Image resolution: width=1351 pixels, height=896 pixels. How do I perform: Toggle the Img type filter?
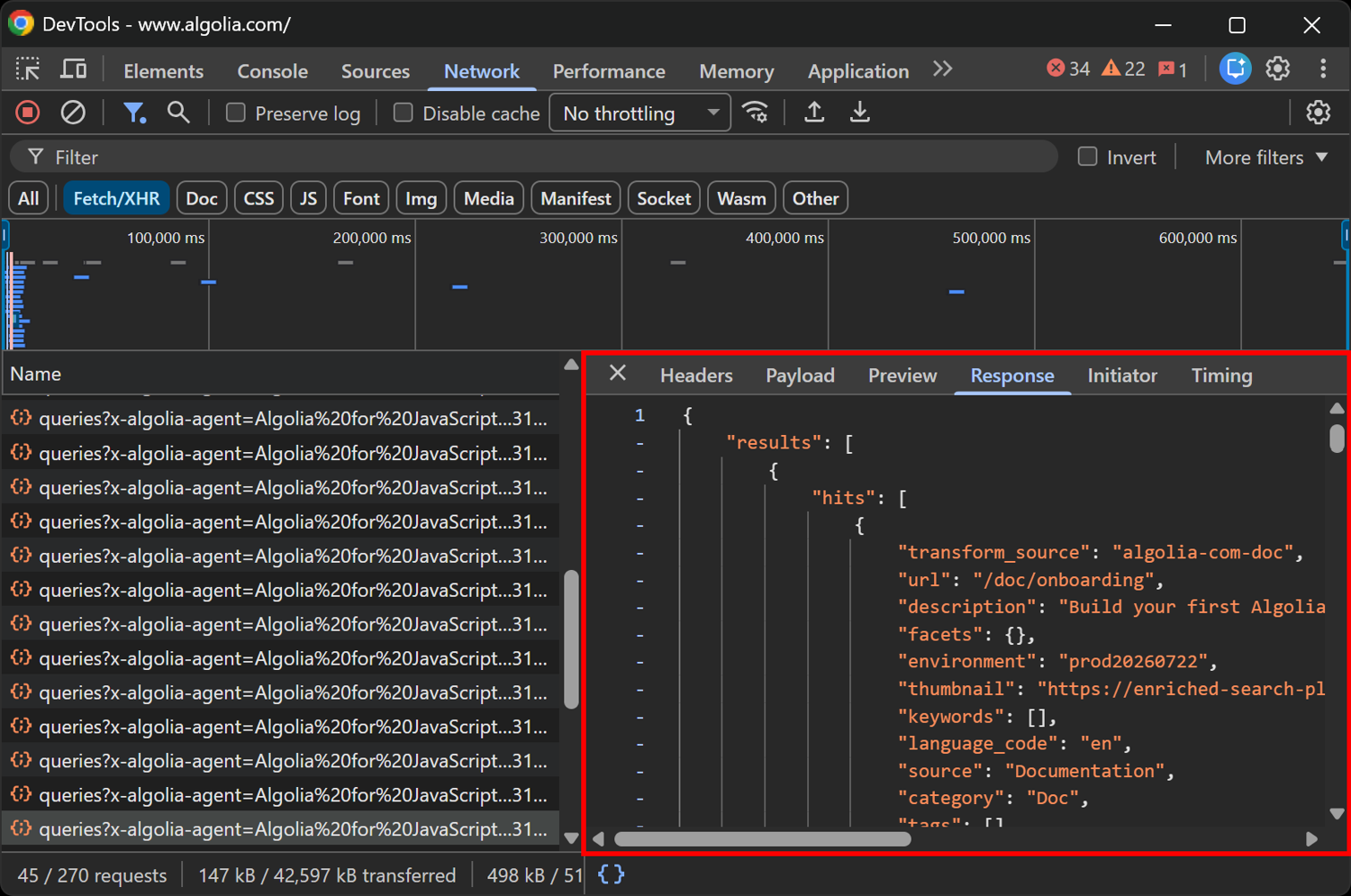point(421,198)
